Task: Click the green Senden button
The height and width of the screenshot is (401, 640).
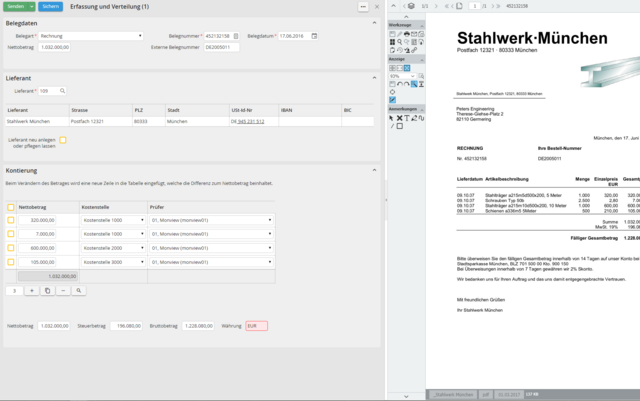Action: pos(16,7)
